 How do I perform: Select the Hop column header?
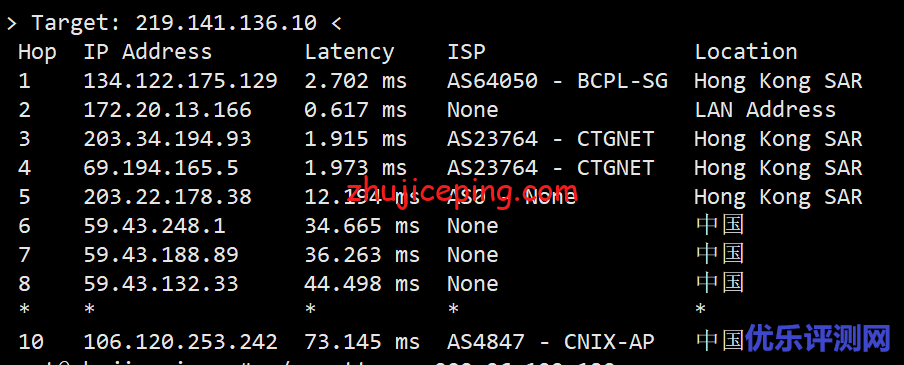pyautogui.click(x=37, y=52)
